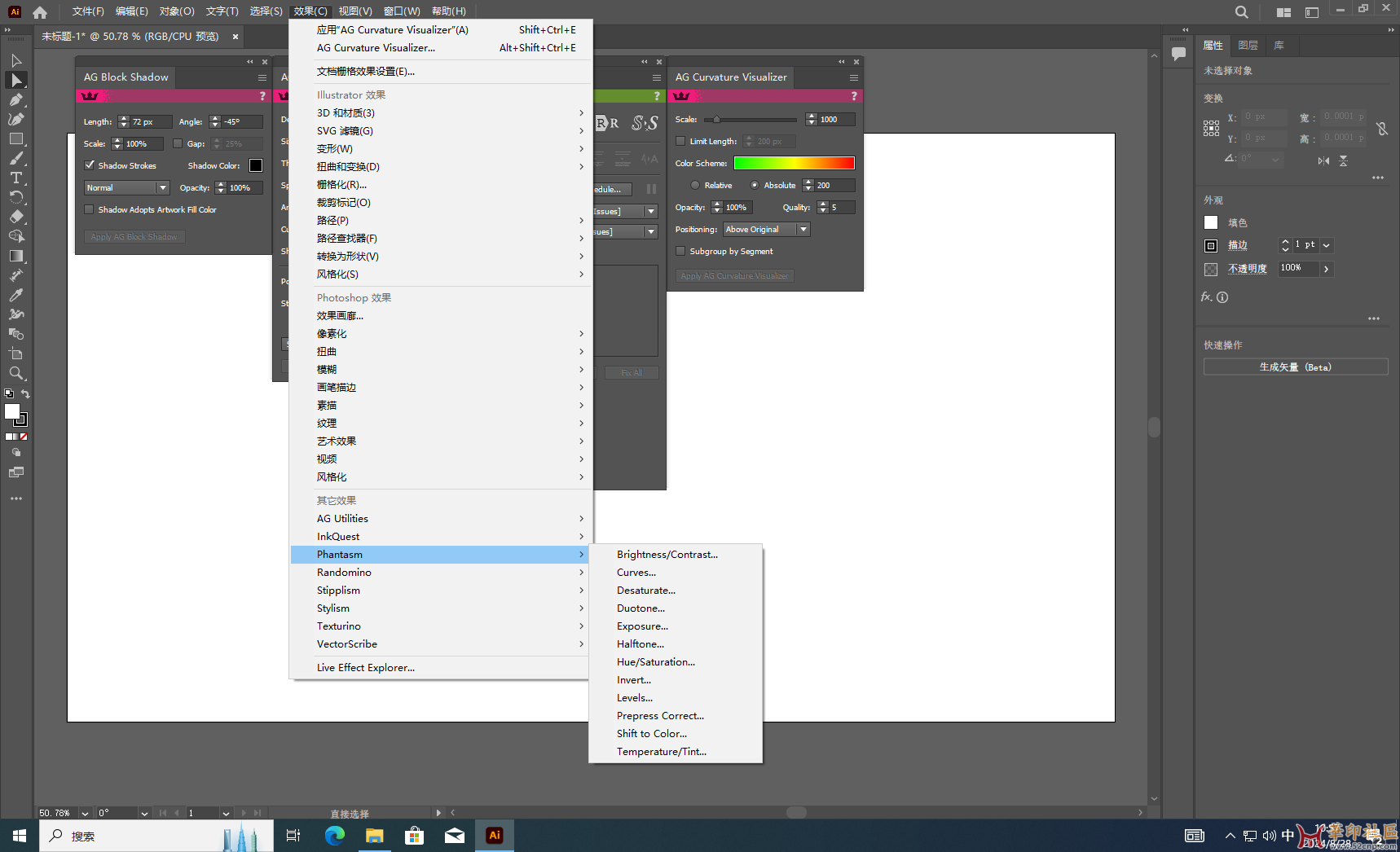Click the fx effects icon in Appearance
Viewport: 1400px width, 852px height.
click(1207, 296)
